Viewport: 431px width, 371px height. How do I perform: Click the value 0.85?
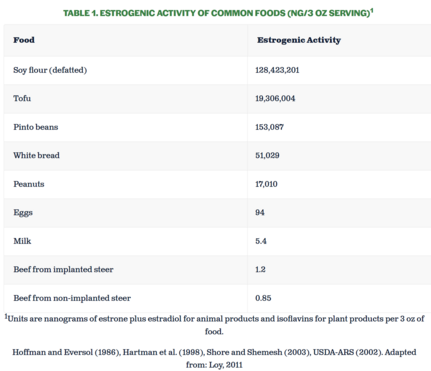263,298
